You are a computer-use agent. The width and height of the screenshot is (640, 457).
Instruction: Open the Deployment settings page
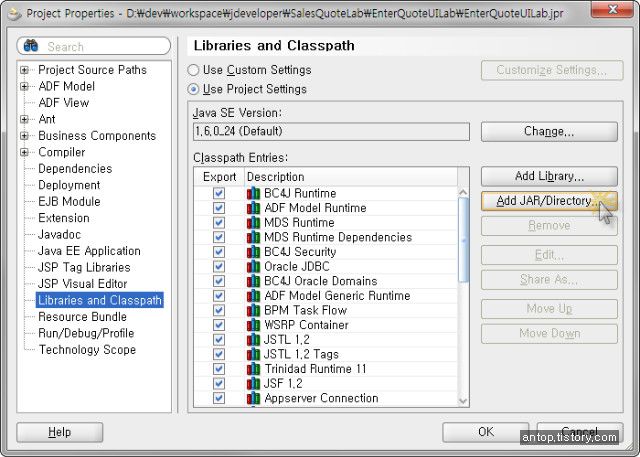click(69, 185)
